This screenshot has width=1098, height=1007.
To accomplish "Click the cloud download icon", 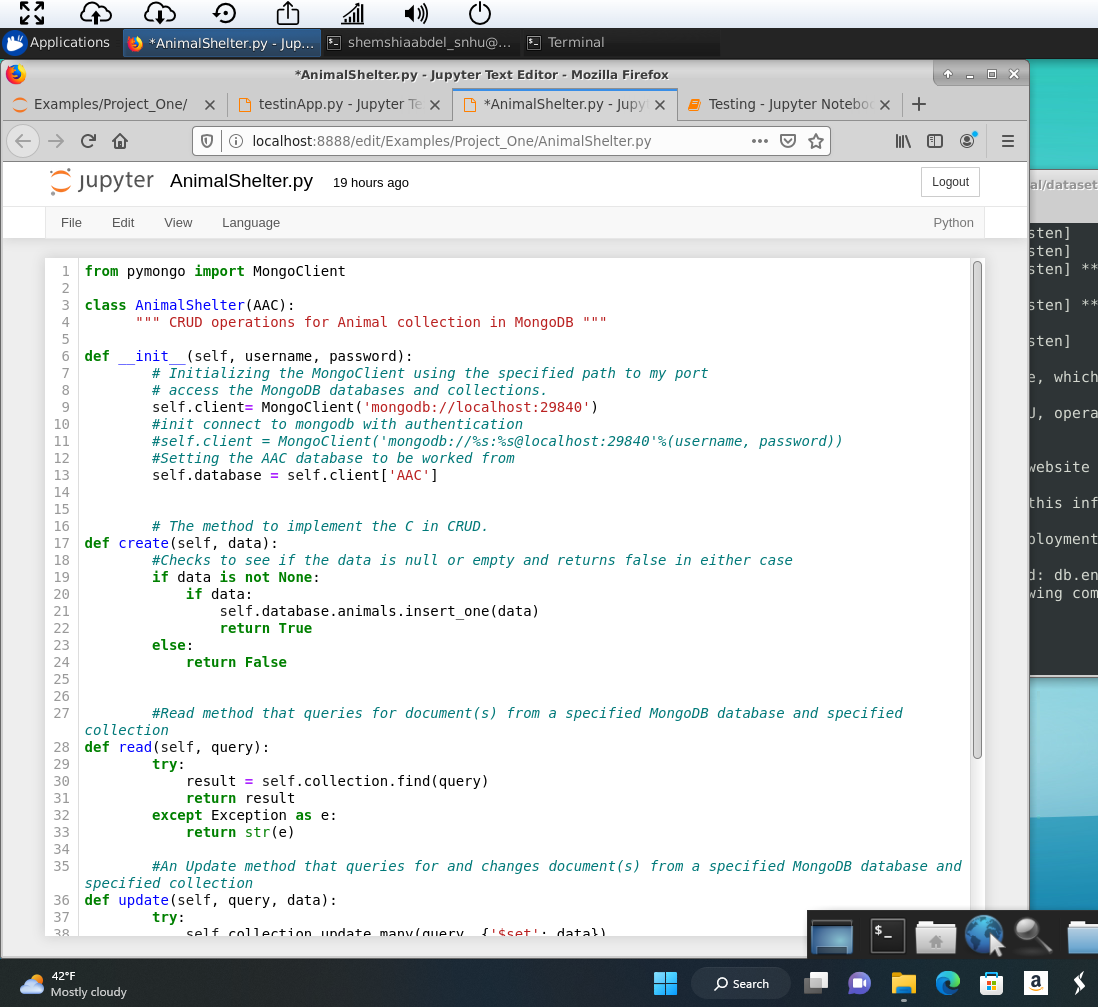I will [160, 13].
